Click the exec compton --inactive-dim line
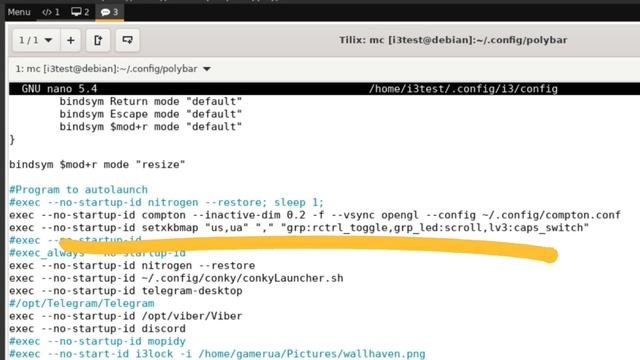640x360 pixels. (x=315, y=215)
